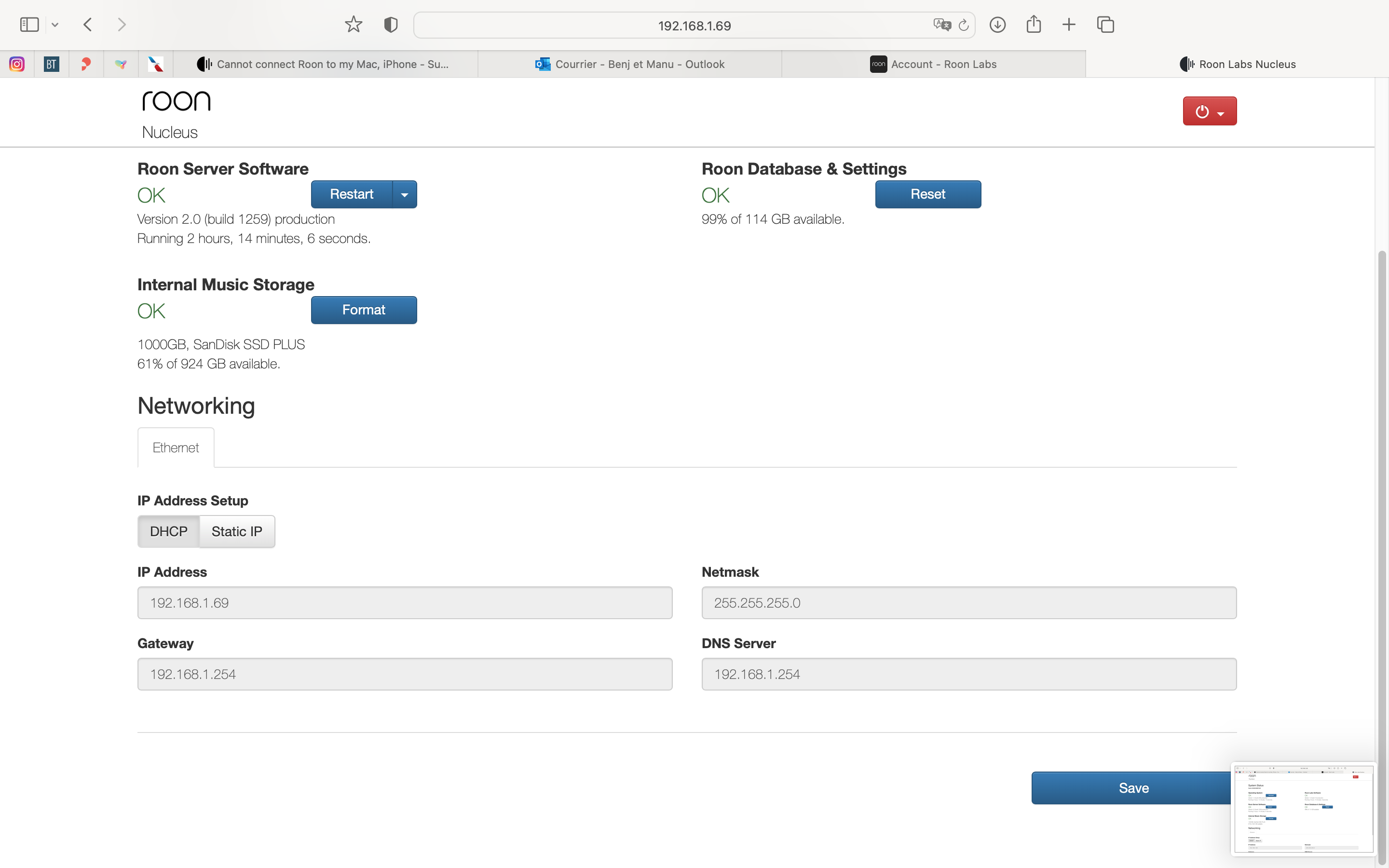Select DHCP address setup
Viewport: 1389px width, 868px height.
click(x=168, y=531)
